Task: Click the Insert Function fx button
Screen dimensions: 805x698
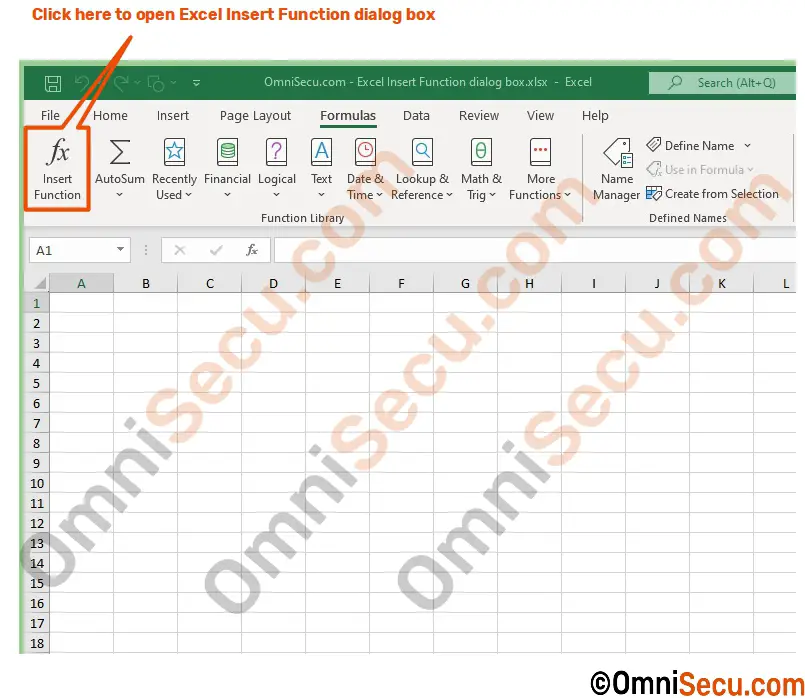Action: click(x=57, y=169)
